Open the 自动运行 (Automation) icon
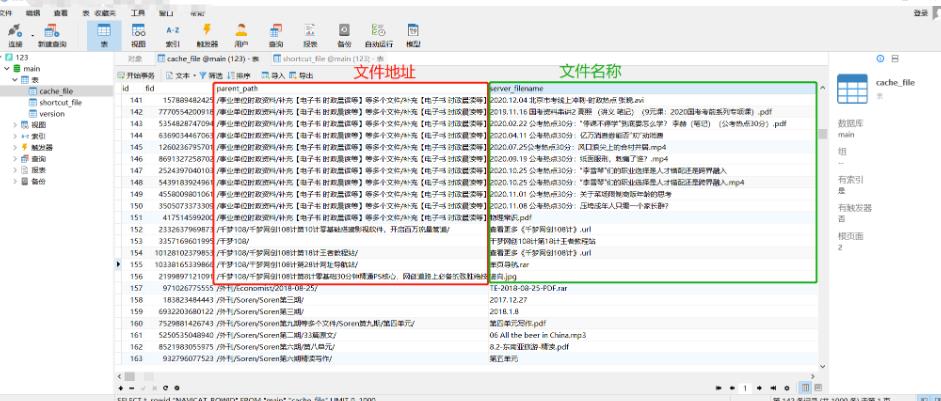 pos(379,35)
